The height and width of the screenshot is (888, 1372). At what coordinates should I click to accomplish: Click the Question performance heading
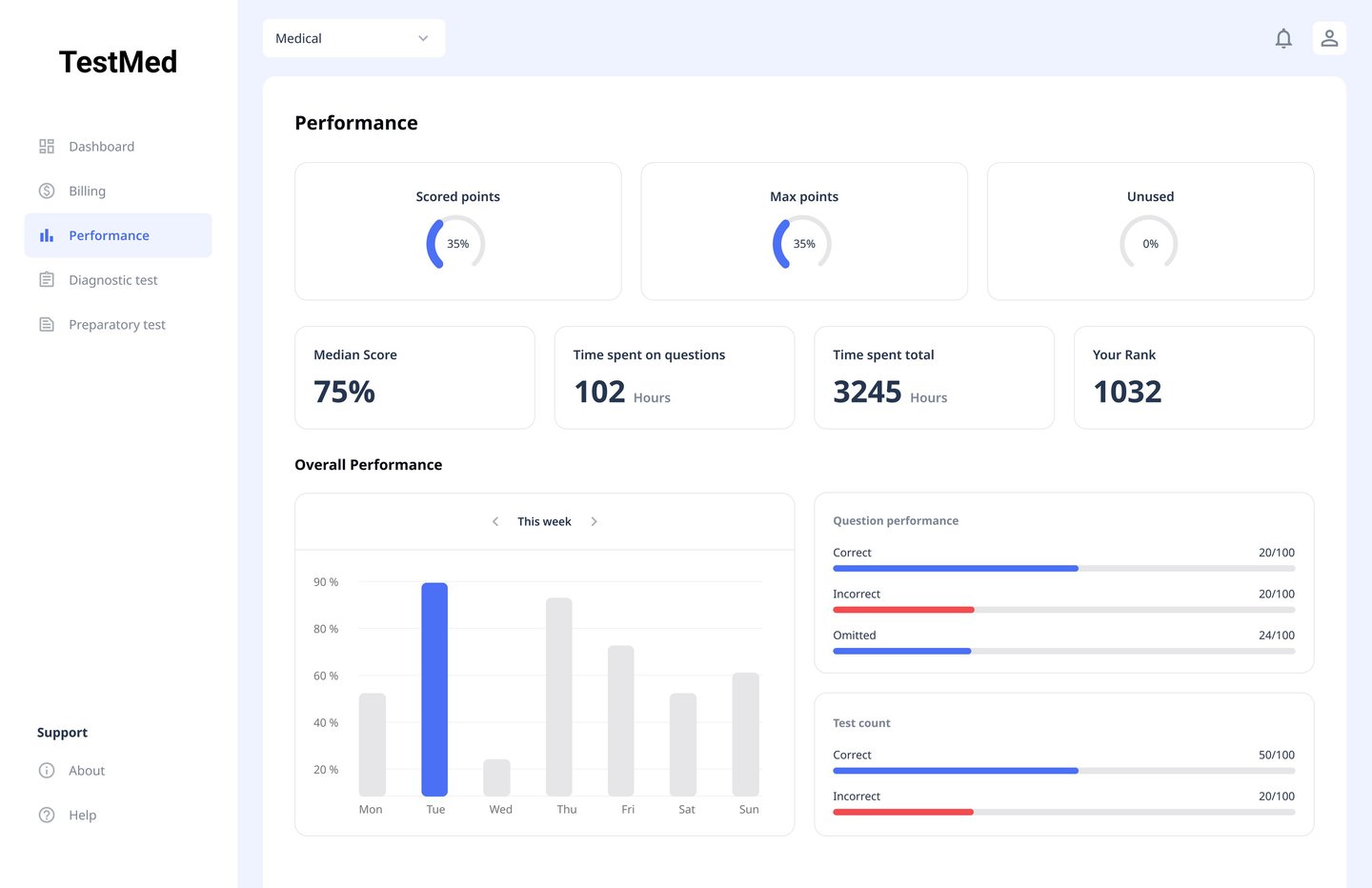(896, 521)
